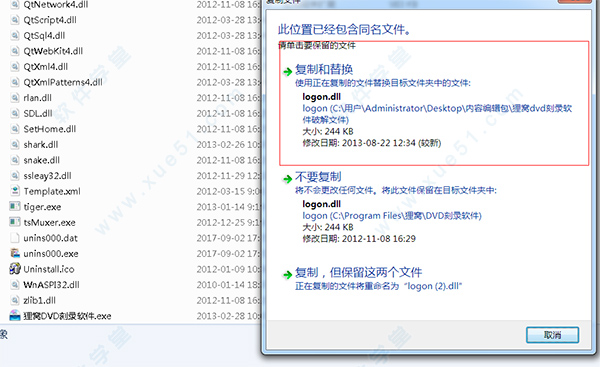Click the zlib1.dll file icon
This screenshot has height=367, width=600.
15,300
